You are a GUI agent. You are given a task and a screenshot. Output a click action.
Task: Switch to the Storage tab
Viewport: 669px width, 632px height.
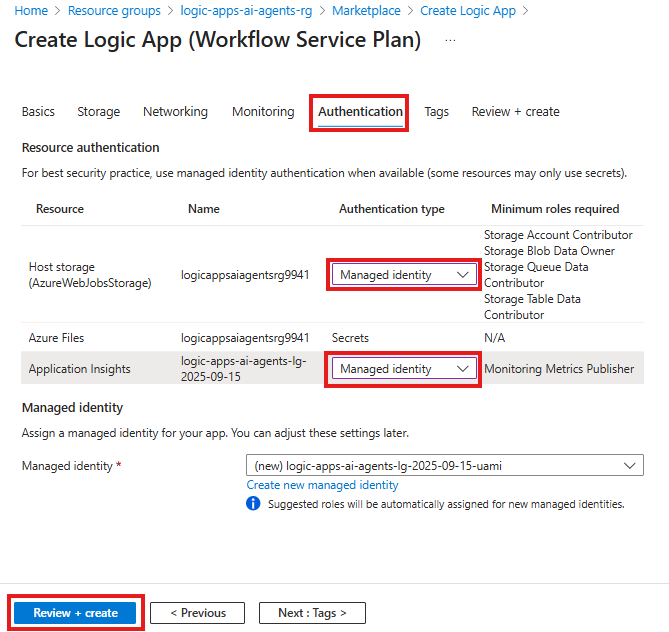[98, 112]
